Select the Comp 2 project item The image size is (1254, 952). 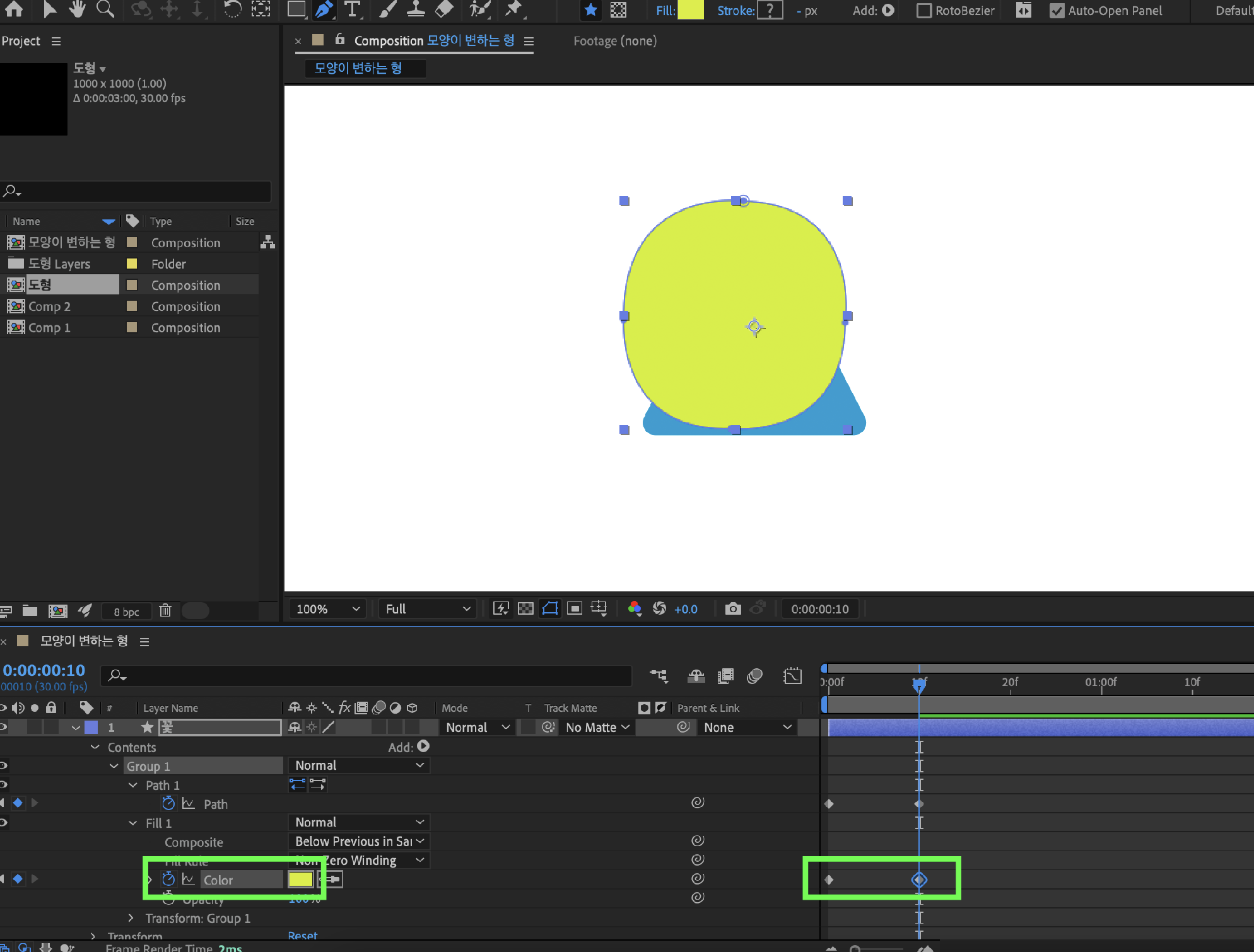pyautogui.click(x=49, y=306)
